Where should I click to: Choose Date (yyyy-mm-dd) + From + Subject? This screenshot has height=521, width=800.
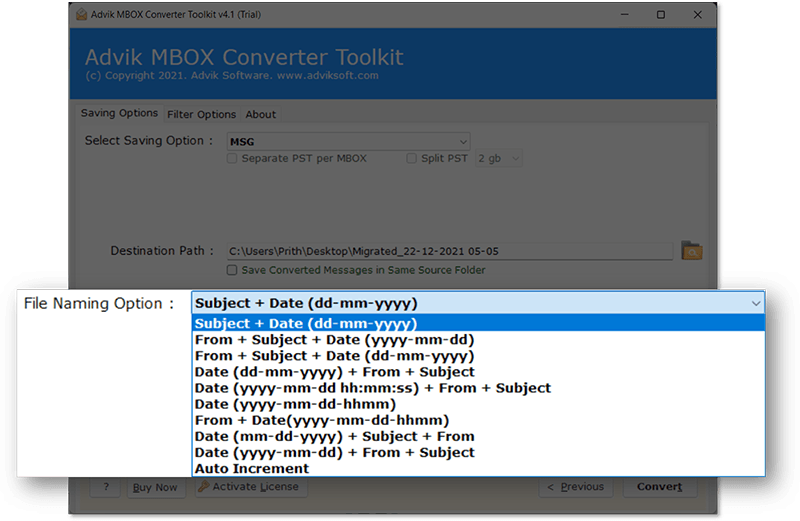(478, 453)
